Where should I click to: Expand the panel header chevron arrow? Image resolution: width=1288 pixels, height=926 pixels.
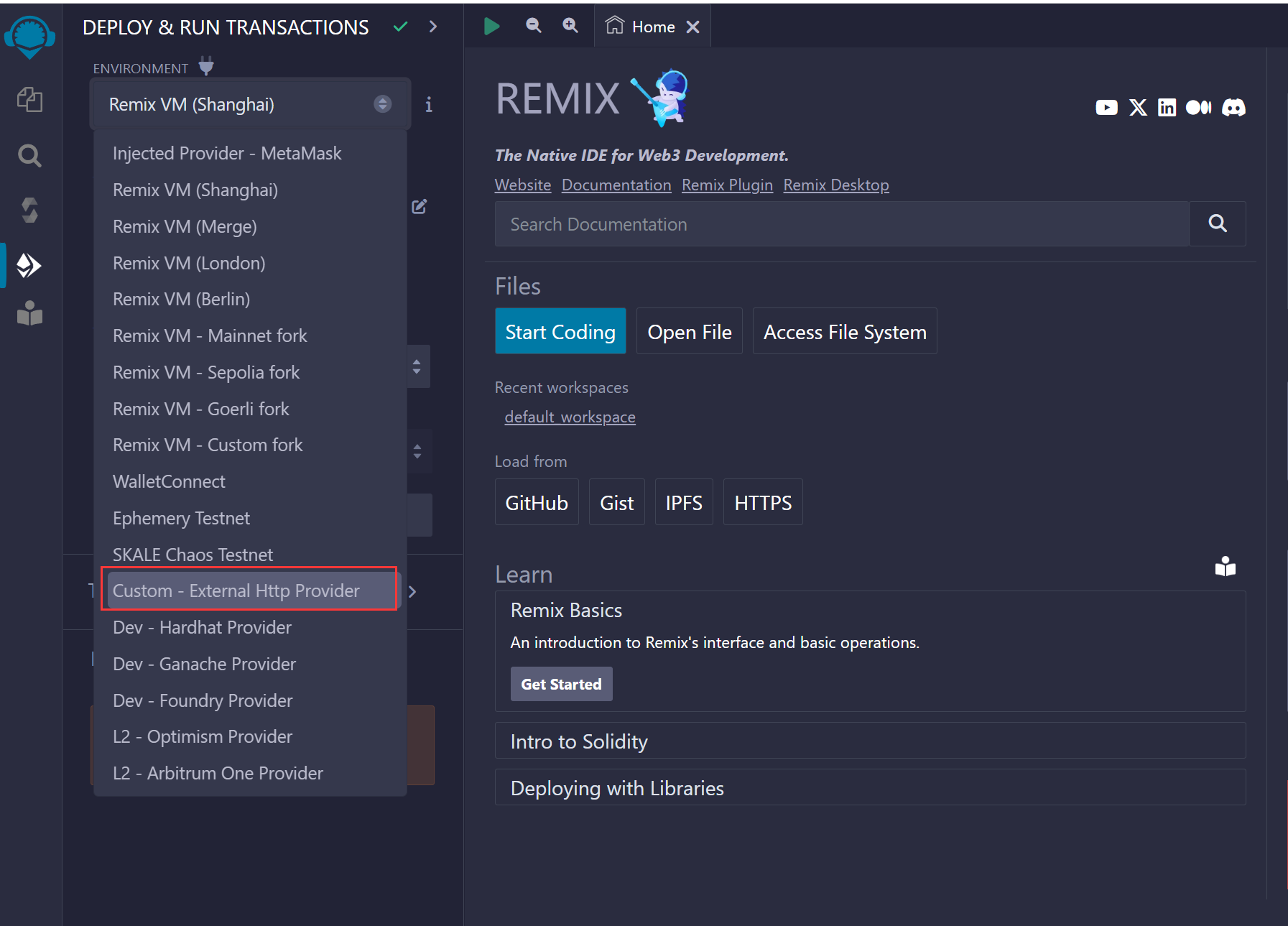pyautogui.click(x=433, y=27)
